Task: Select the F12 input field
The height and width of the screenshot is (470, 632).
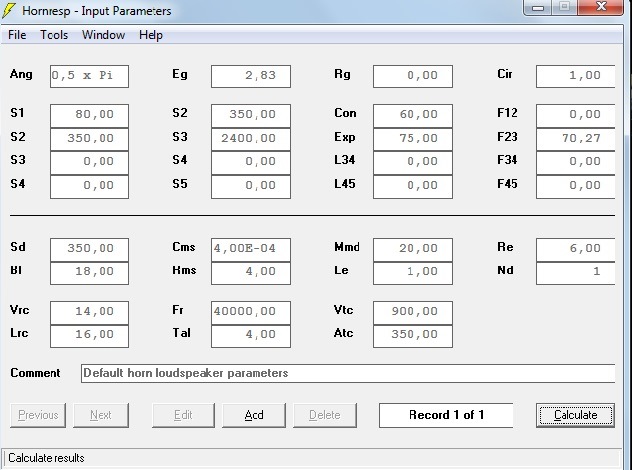Action: coord(575,116)
